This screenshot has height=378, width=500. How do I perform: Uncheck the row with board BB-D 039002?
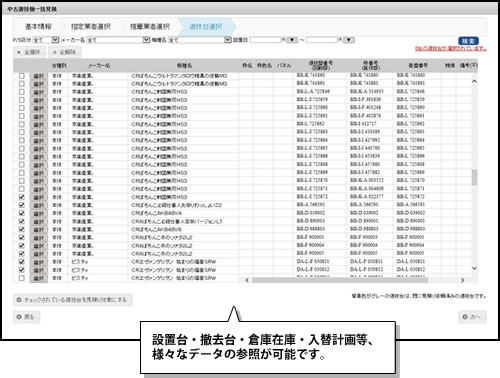tap(22, 213)
